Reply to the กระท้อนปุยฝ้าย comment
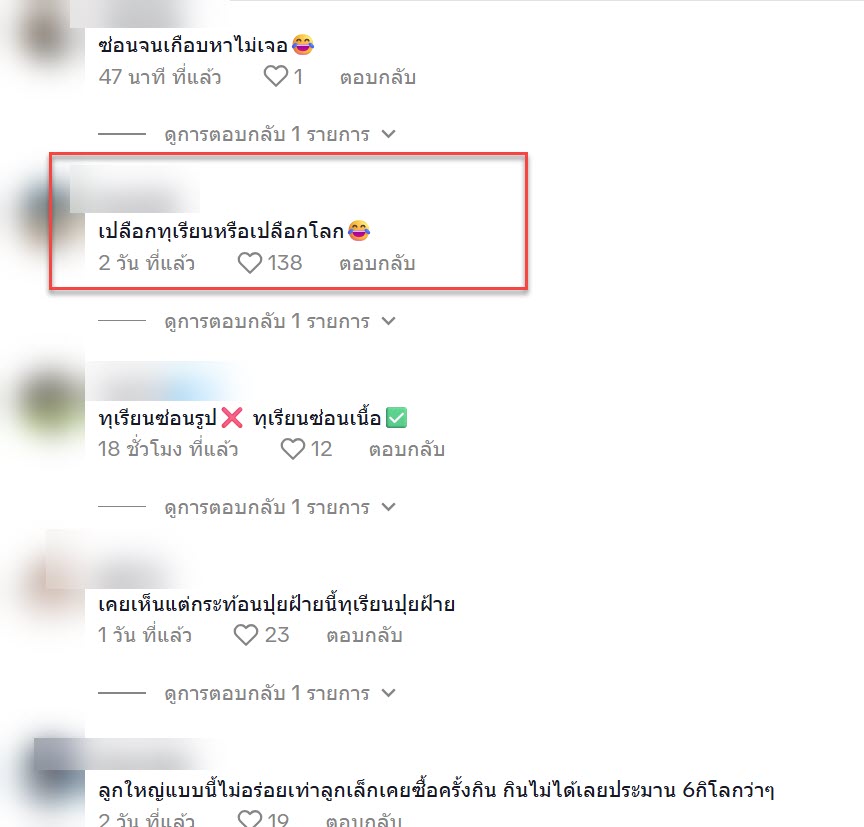Screen dimensions: 864x827 pyautogui.click(x=364, y=635)
